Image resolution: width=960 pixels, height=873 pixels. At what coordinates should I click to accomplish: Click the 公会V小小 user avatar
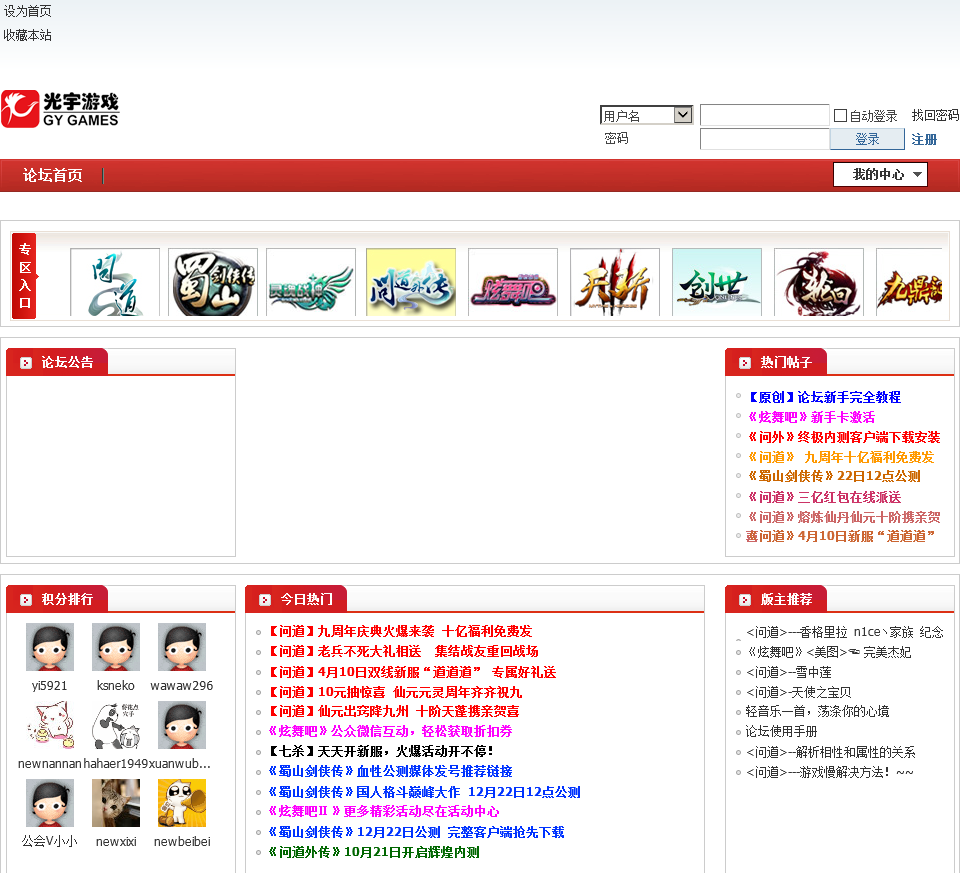50,803
